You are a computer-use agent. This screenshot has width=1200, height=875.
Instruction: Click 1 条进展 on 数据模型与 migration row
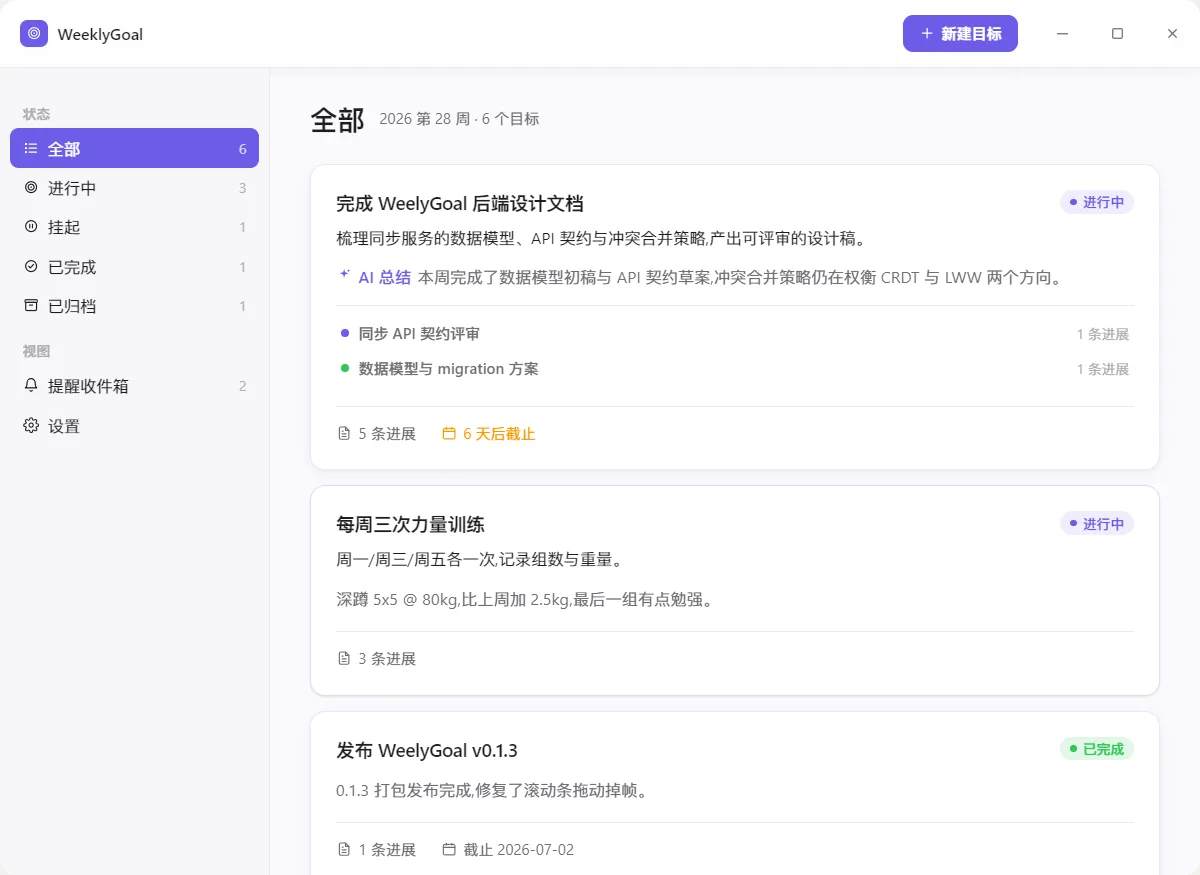tap(1103, 369)
